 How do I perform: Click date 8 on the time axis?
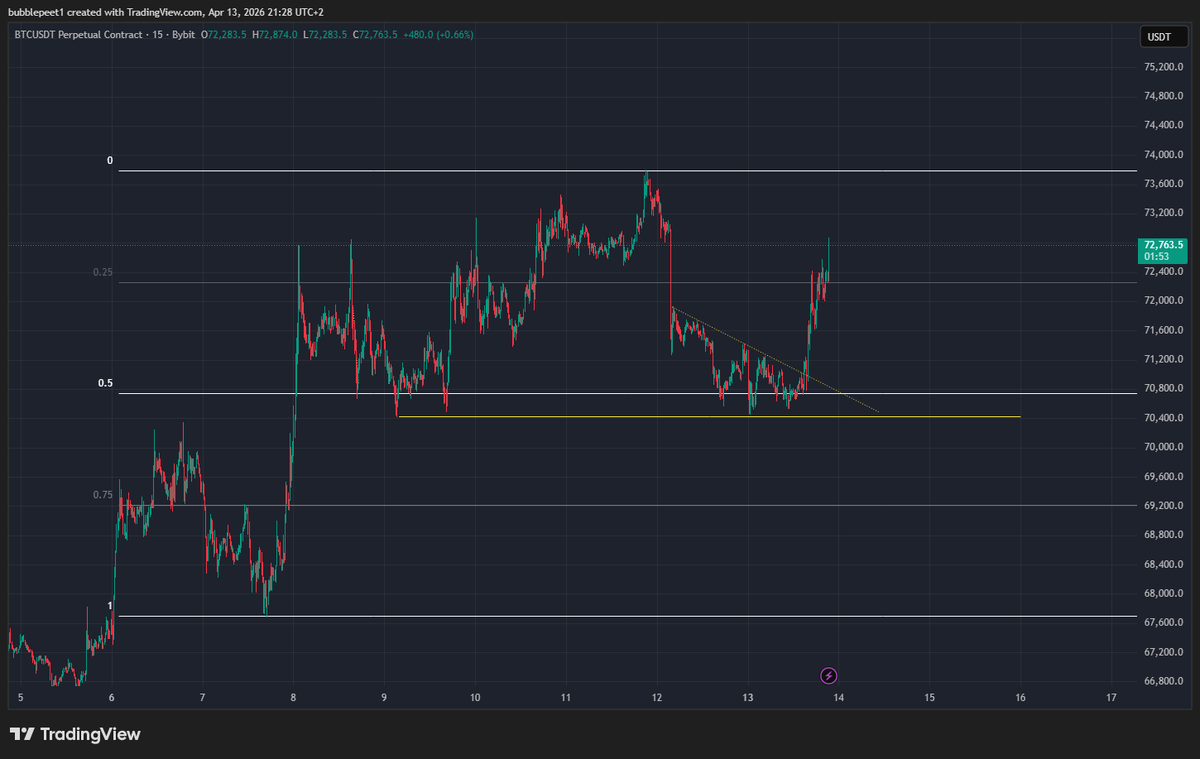(x=293, y=697)
